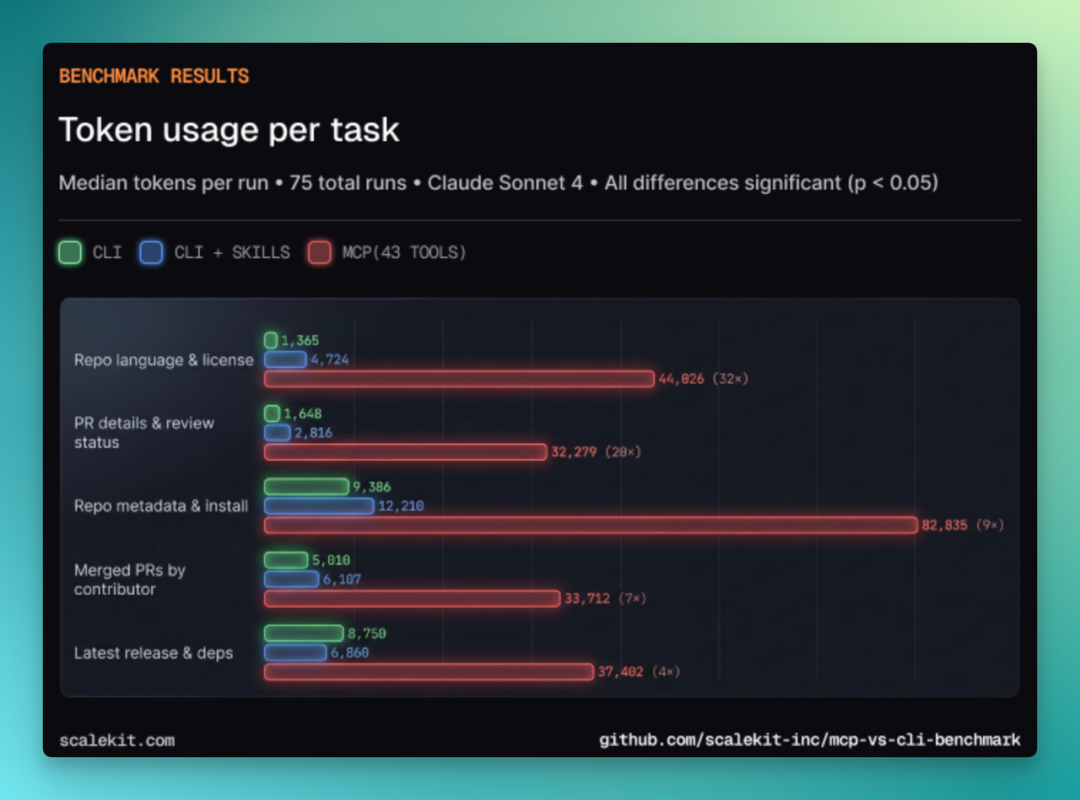Click the Repo language & license row label
Viewport: 1080px width, 800px height.
(164, 360)
